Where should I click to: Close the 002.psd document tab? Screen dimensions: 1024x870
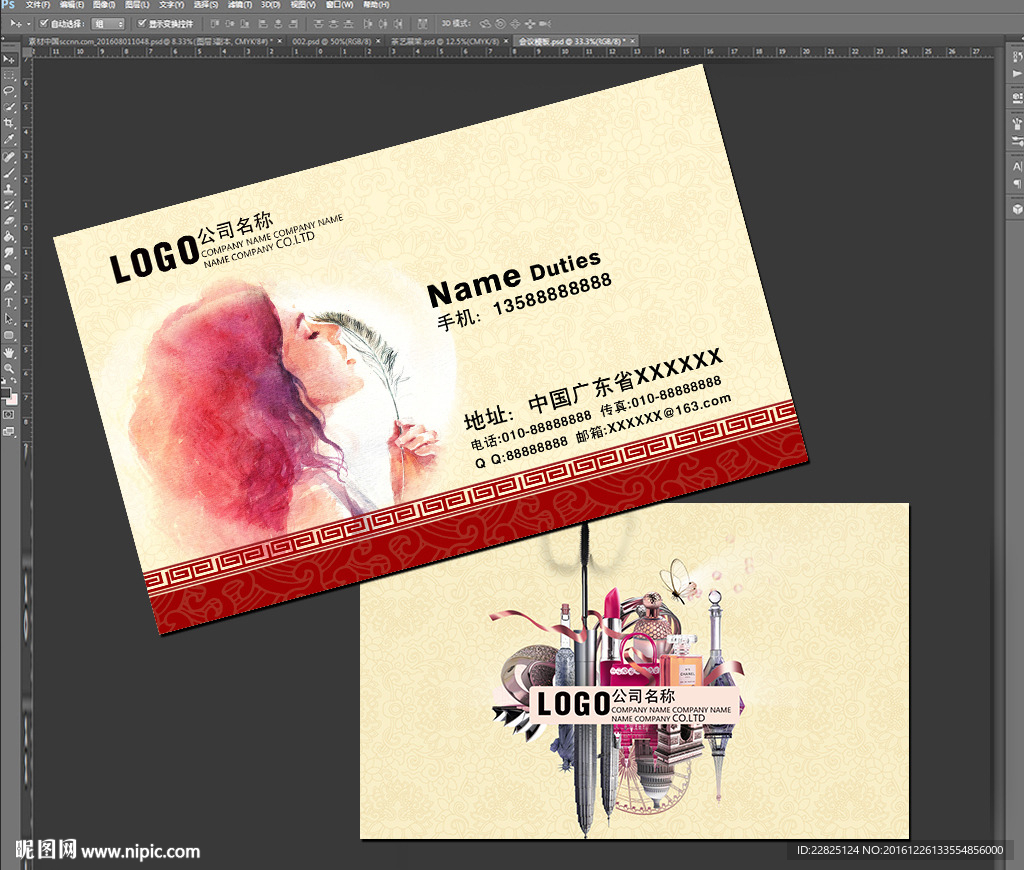378,41
